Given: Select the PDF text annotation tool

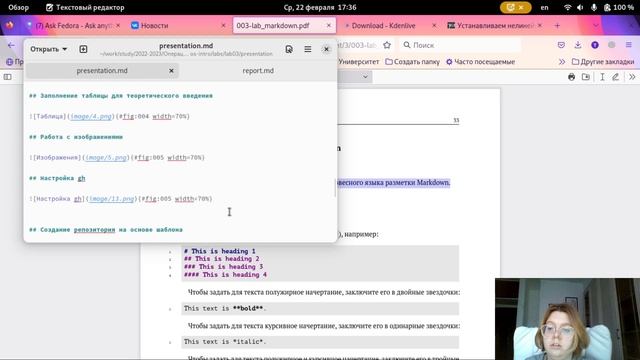Looking at the screenshot, I should [602, 77].
